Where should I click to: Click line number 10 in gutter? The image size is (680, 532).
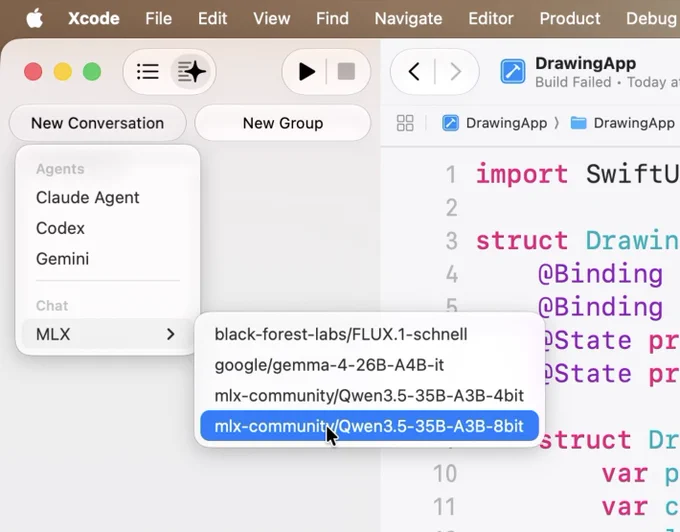pos(445,473)
